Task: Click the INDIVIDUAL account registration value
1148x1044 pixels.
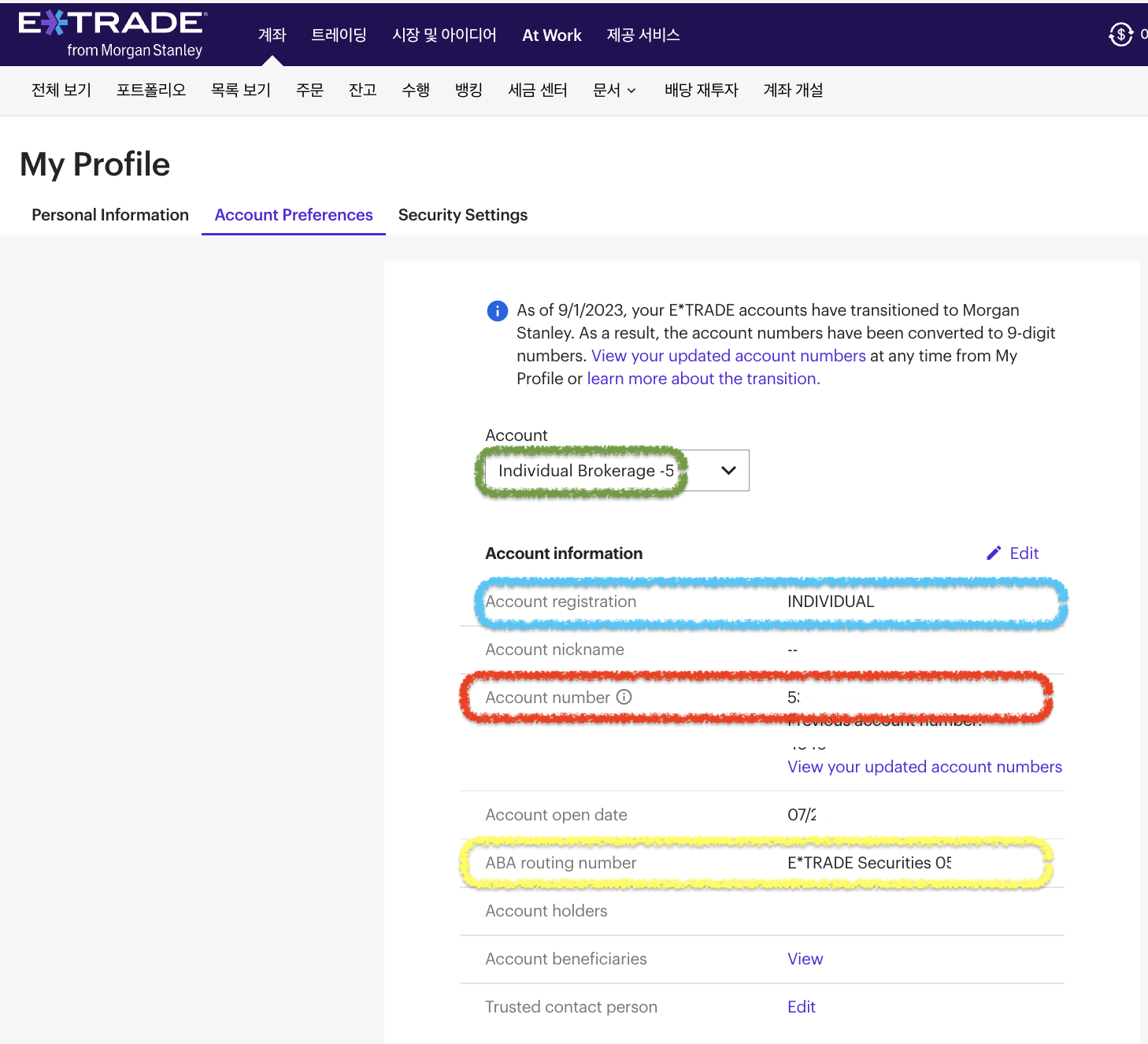Action: (831, 602)
